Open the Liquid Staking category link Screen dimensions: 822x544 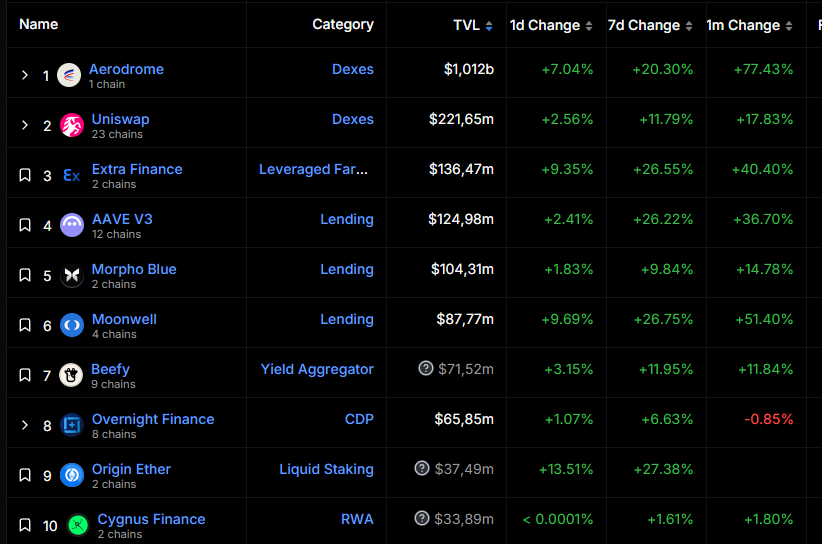coord(326,469)
